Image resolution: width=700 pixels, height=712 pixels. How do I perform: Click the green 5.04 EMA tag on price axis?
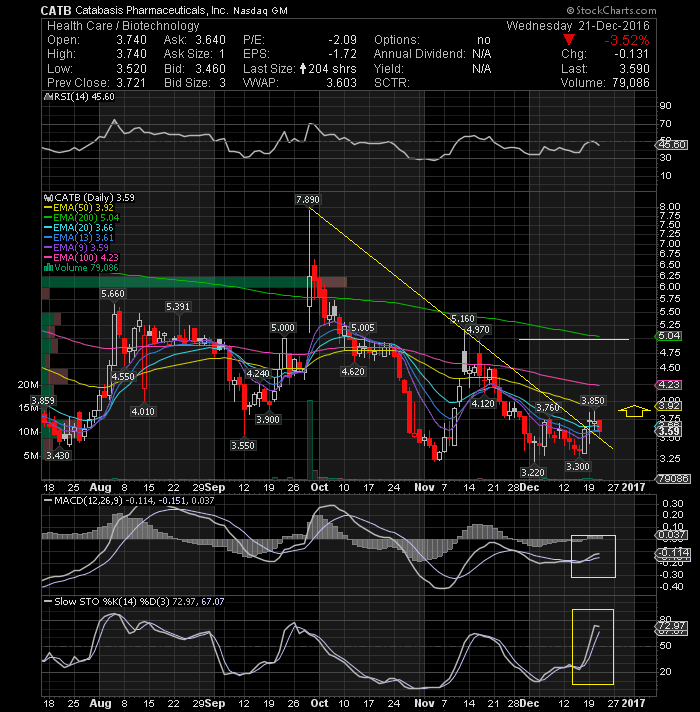click(670, 336)
